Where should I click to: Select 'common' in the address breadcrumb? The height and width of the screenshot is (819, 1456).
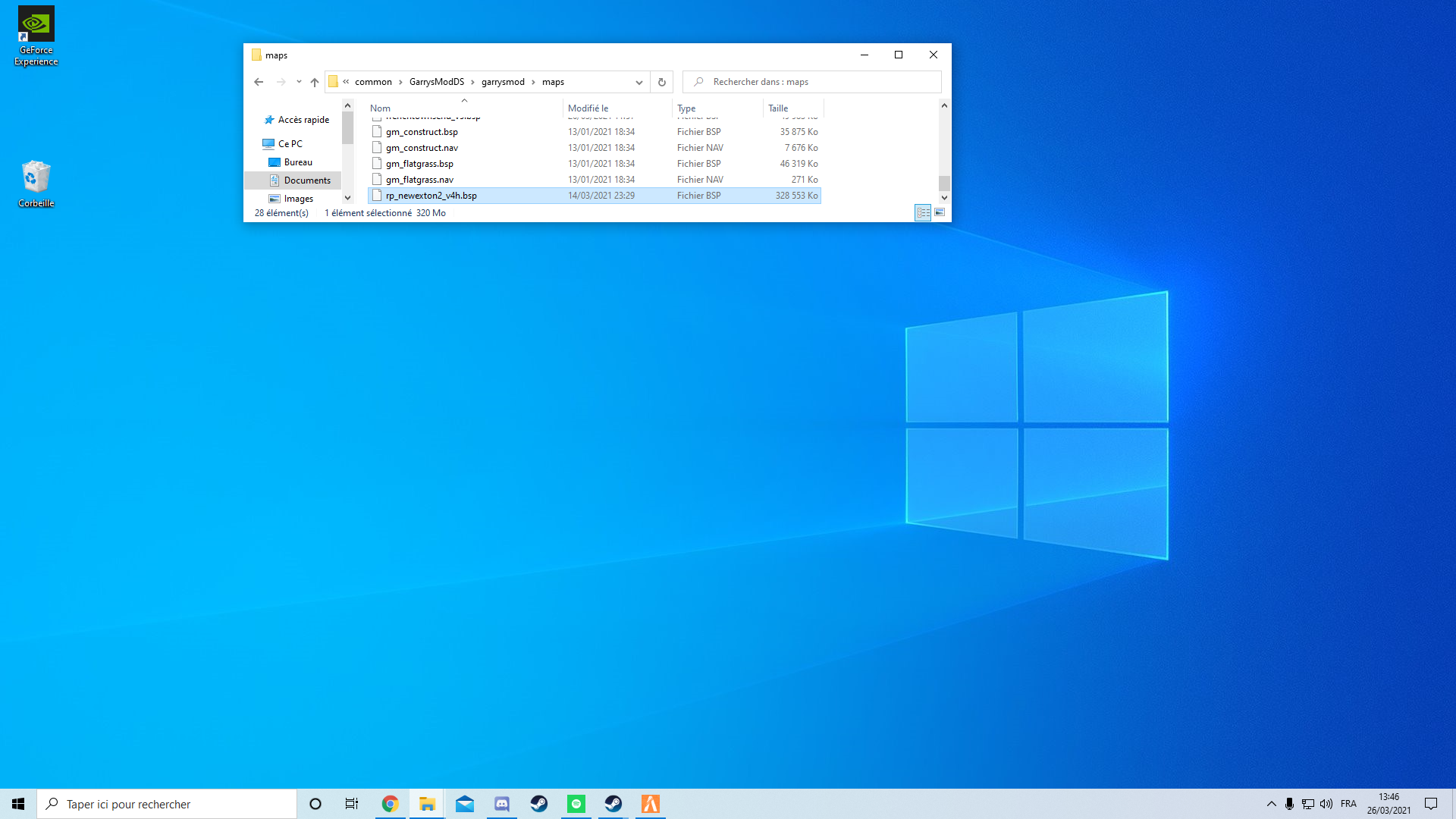click(373, 82)
